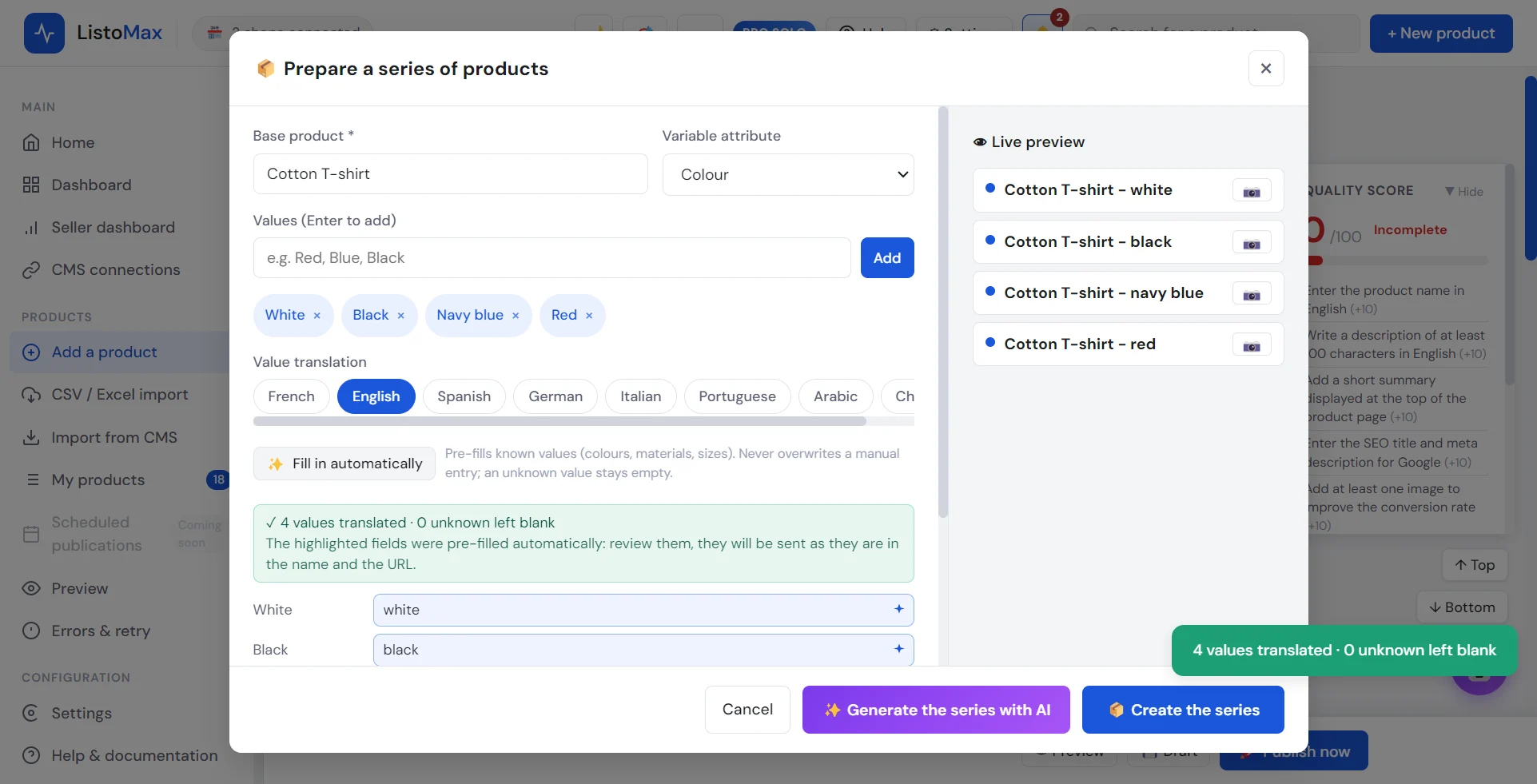1537x784 pixels.
Task: Open Home in the sidebar
Action: (73, 142)
